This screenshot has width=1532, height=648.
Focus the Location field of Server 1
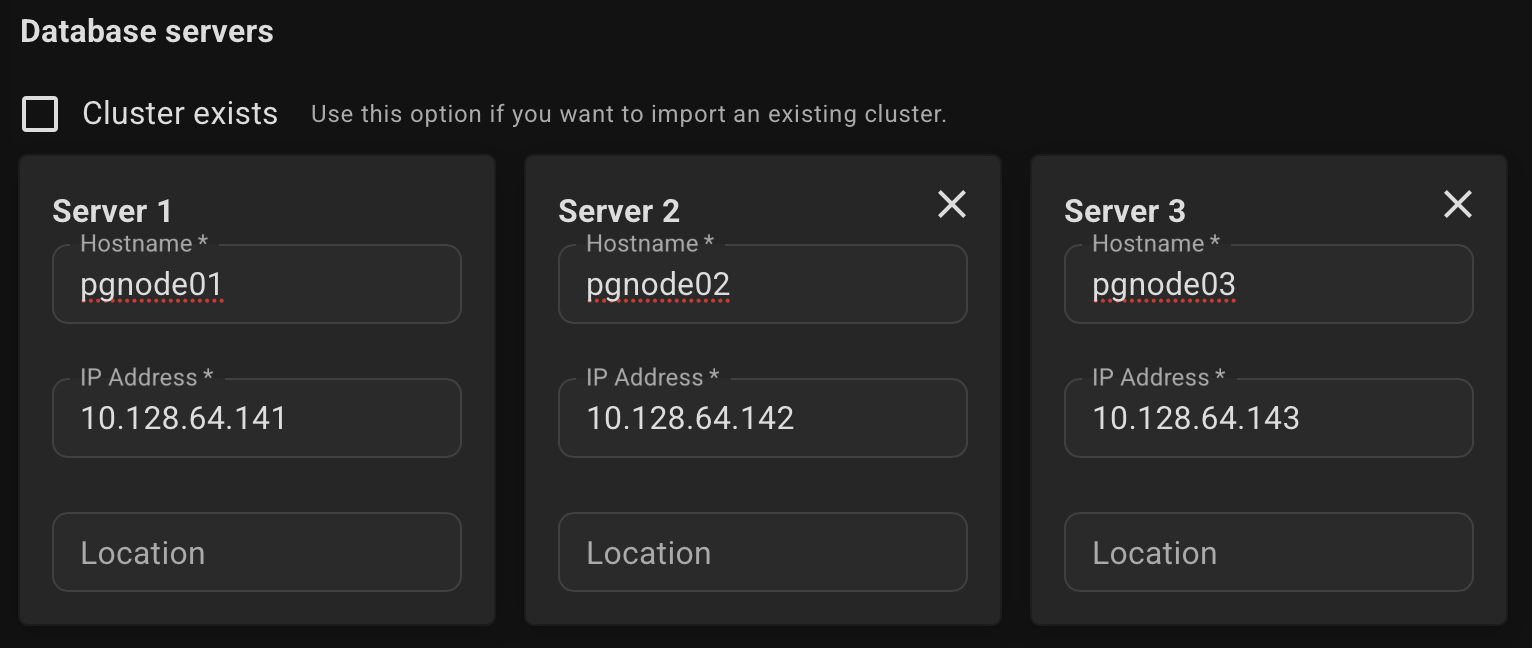tap(257, 552)
